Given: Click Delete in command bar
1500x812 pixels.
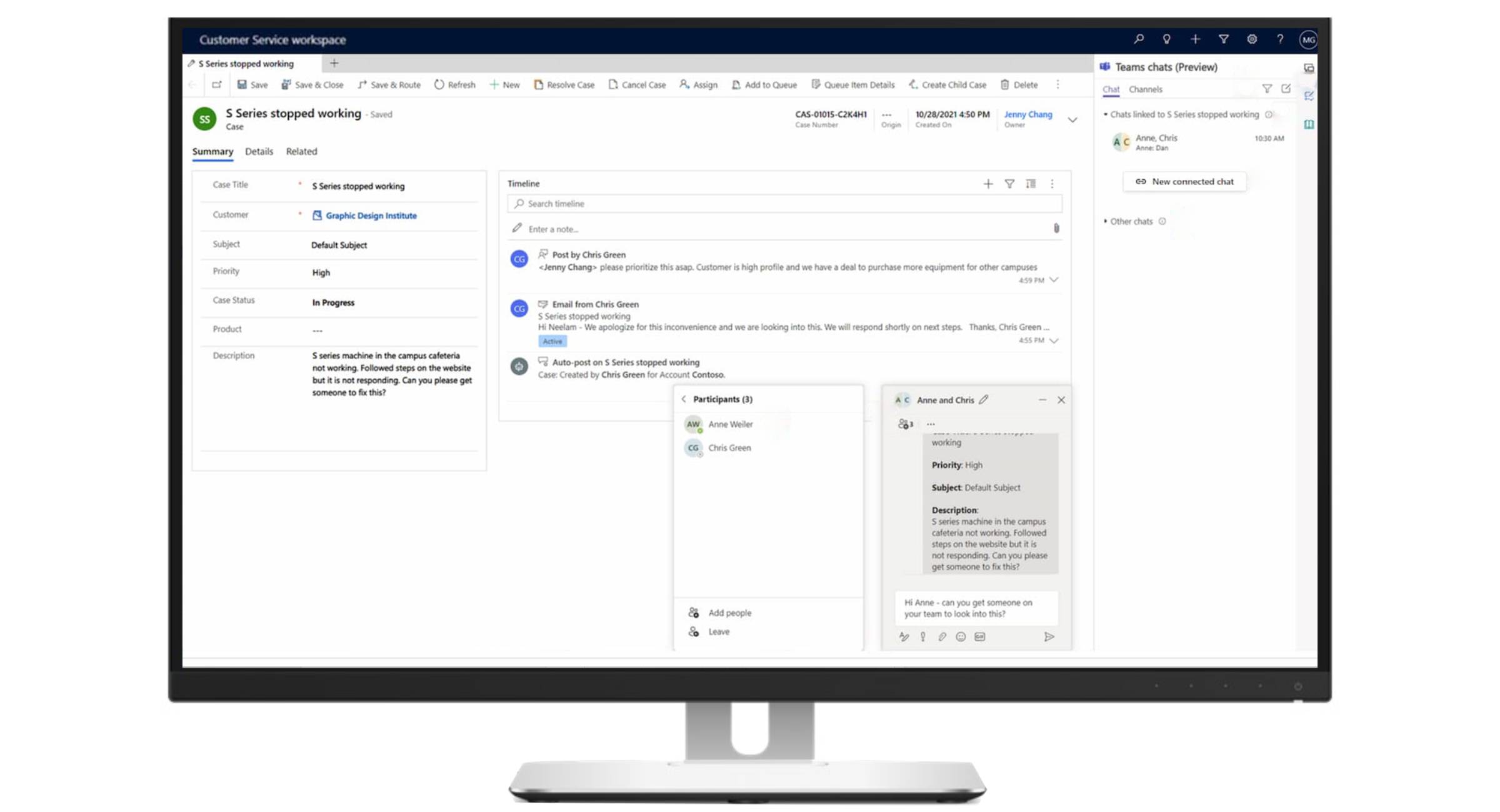Looking at the screenshot, I should [x=1019, y=85].
